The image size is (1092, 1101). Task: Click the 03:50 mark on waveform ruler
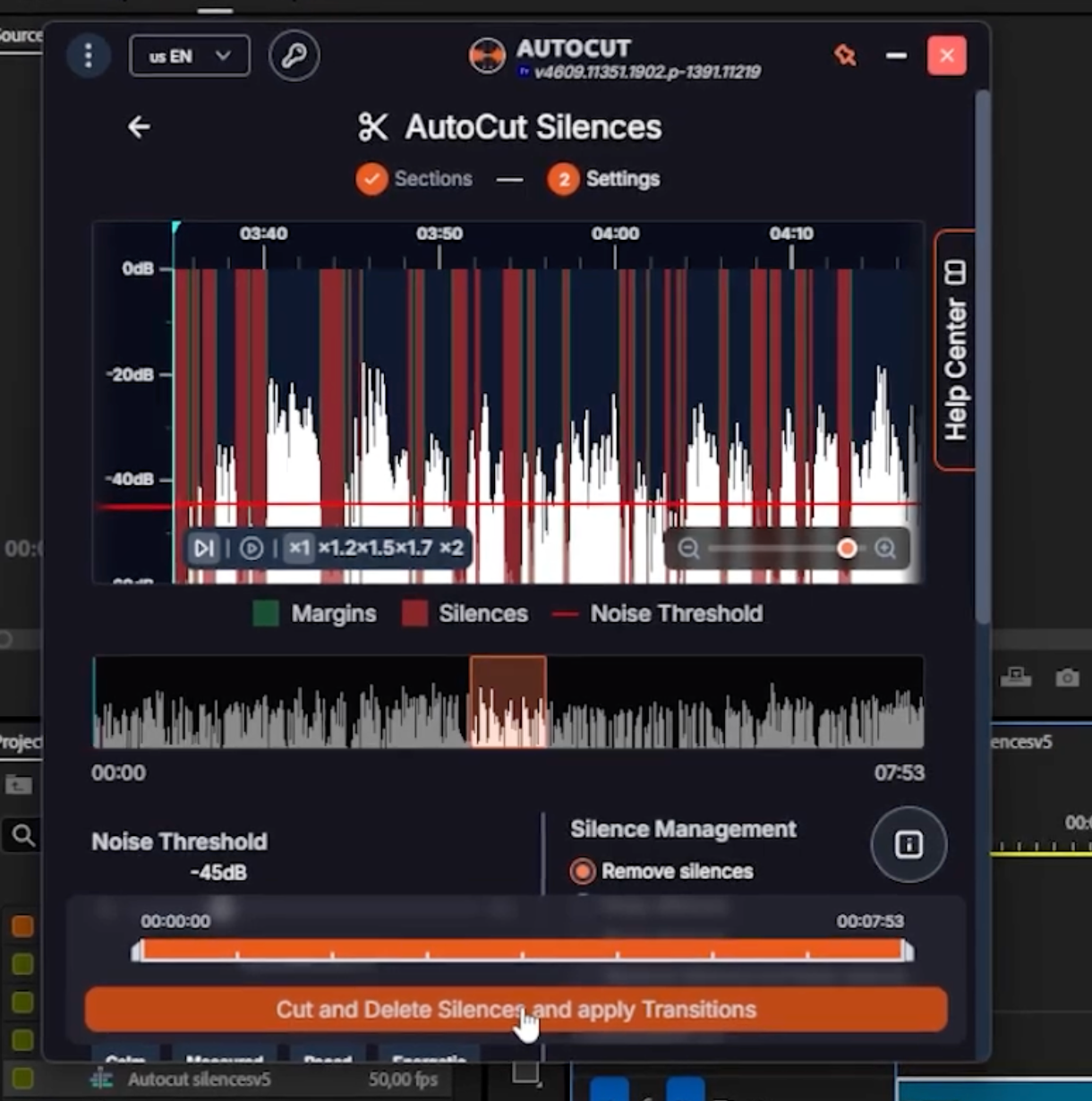(x=439, y=235)
